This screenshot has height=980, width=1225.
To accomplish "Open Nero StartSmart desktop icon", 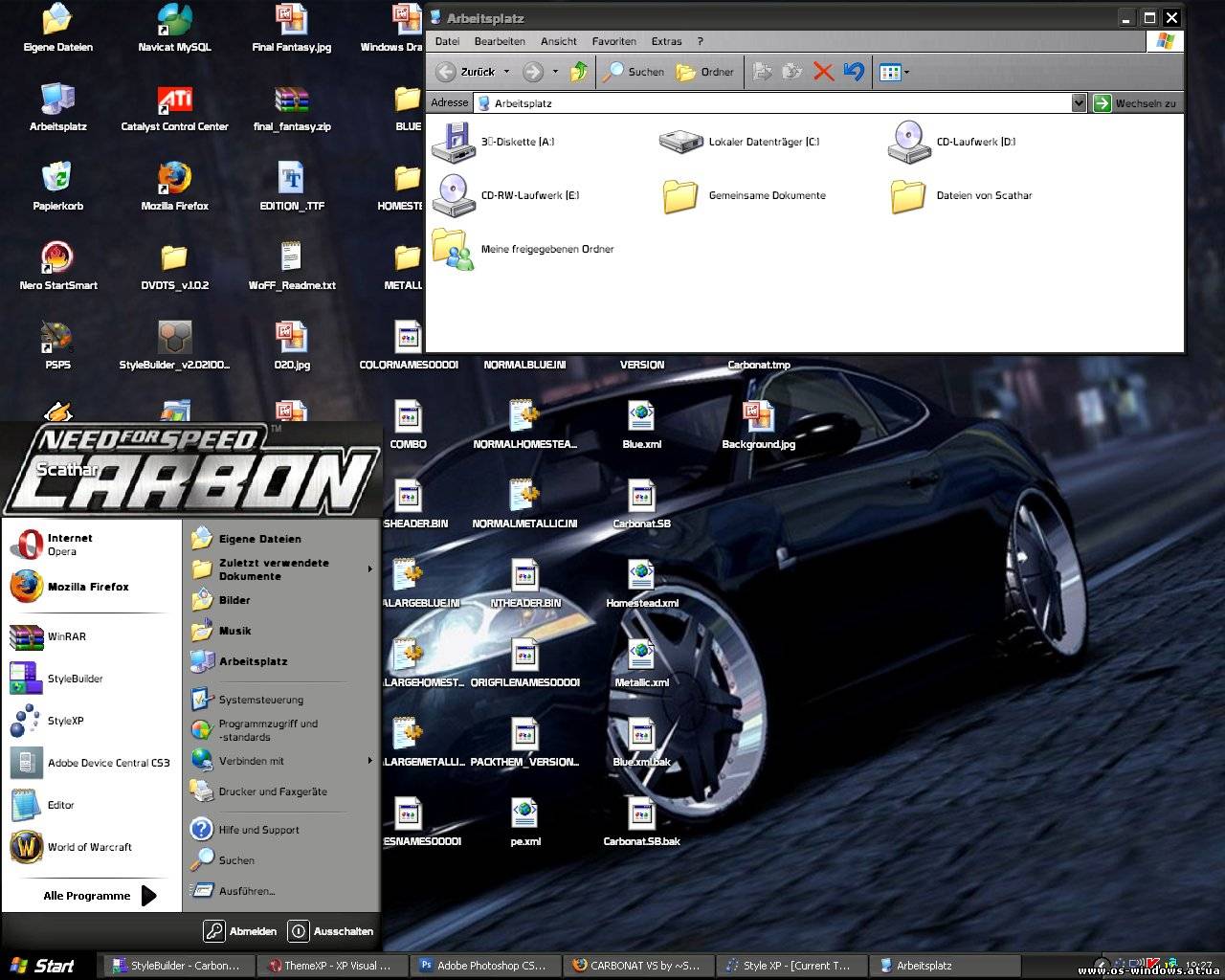I will click(57, 266).
